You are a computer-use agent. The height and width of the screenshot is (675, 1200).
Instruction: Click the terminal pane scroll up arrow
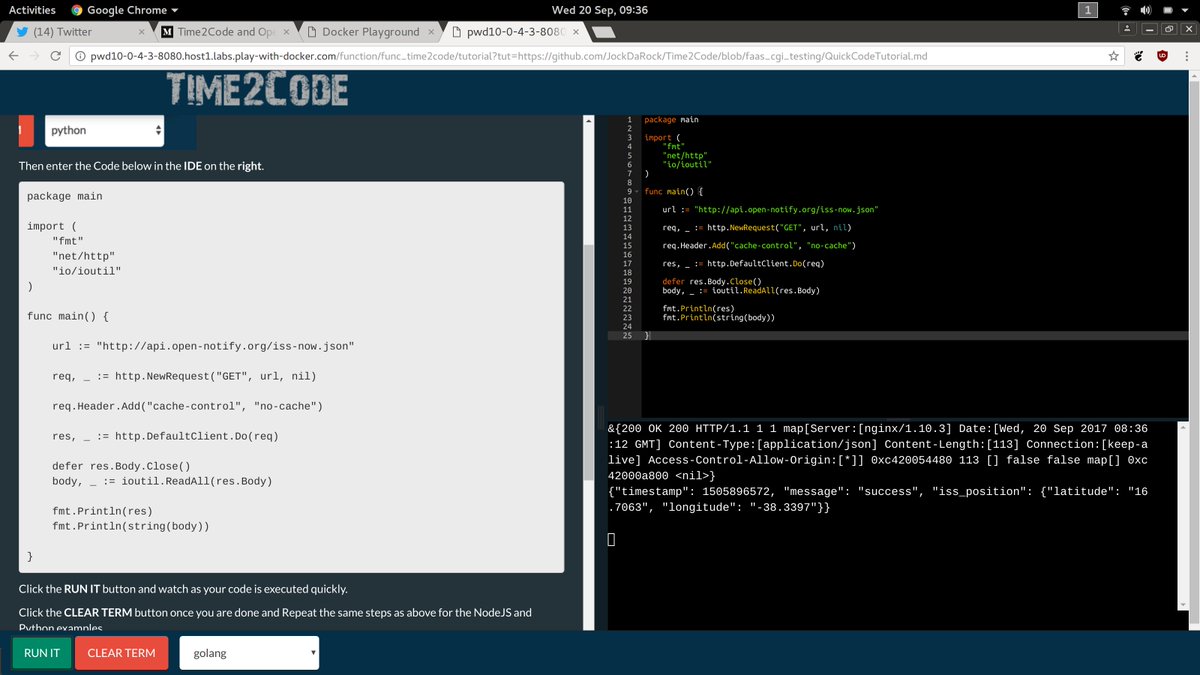(x=1183, y=428)
